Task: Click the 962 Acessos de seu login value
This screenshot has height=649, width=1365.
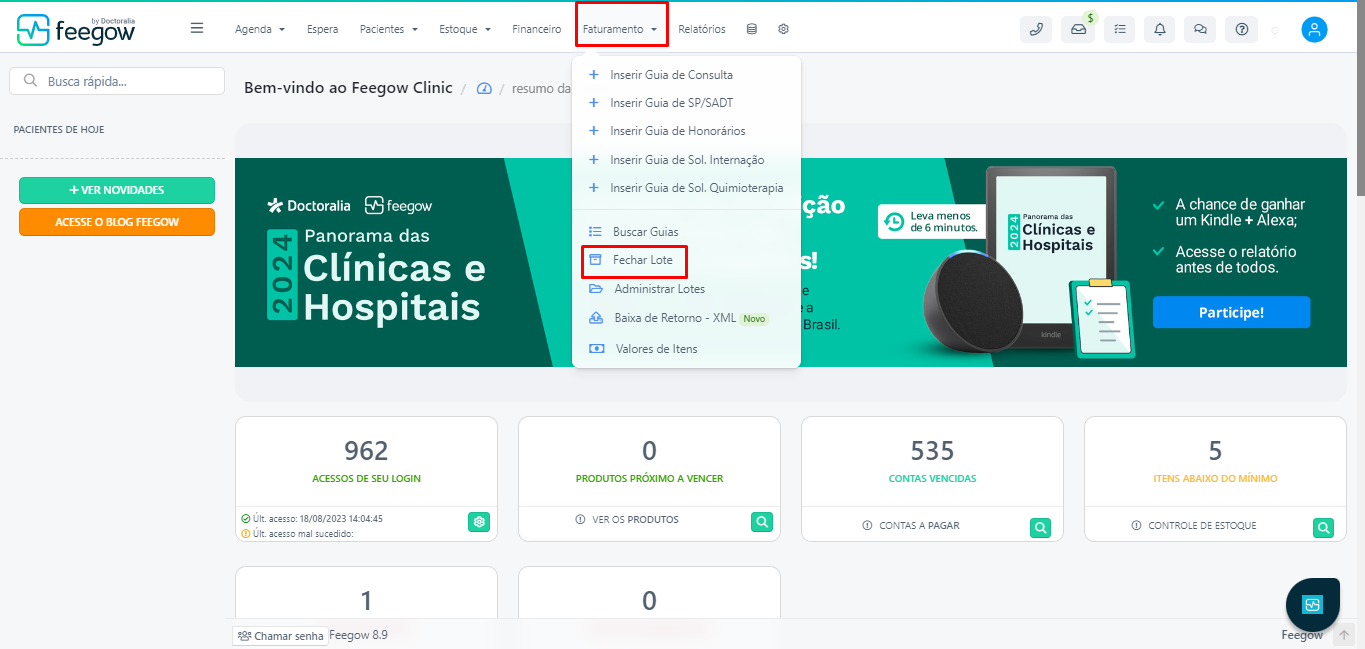Action: tap(366, 451)
